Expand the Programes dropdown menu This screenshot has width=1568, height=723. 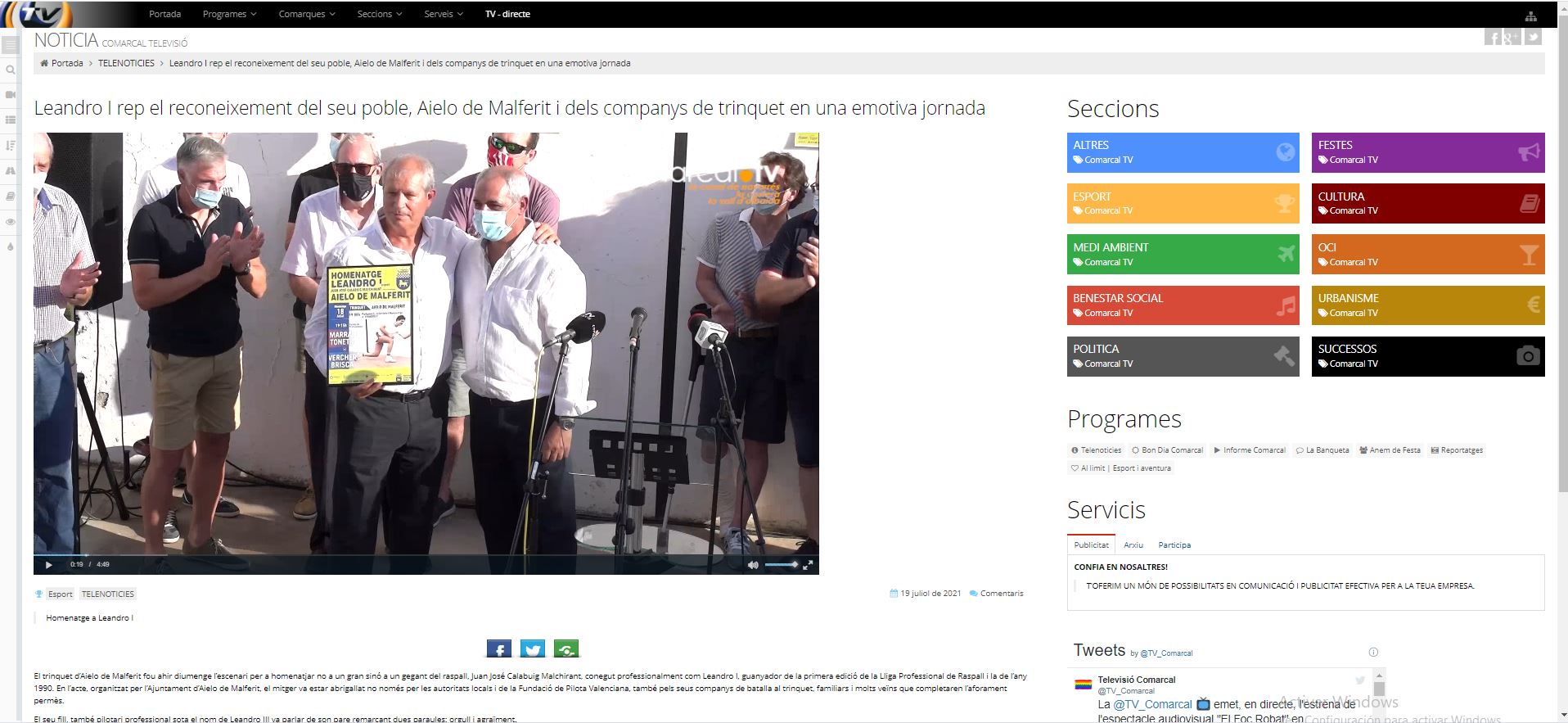coord(229,14)
